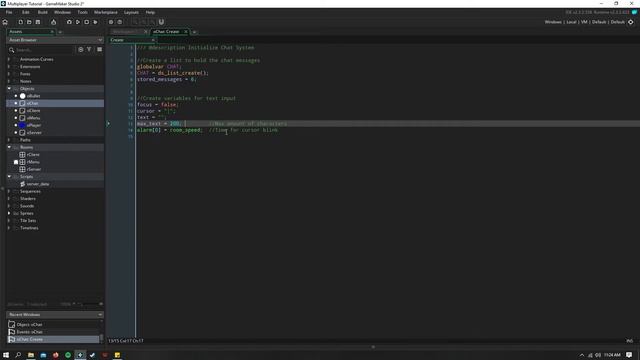
Task: Open the Build menu
Action: 42,12
